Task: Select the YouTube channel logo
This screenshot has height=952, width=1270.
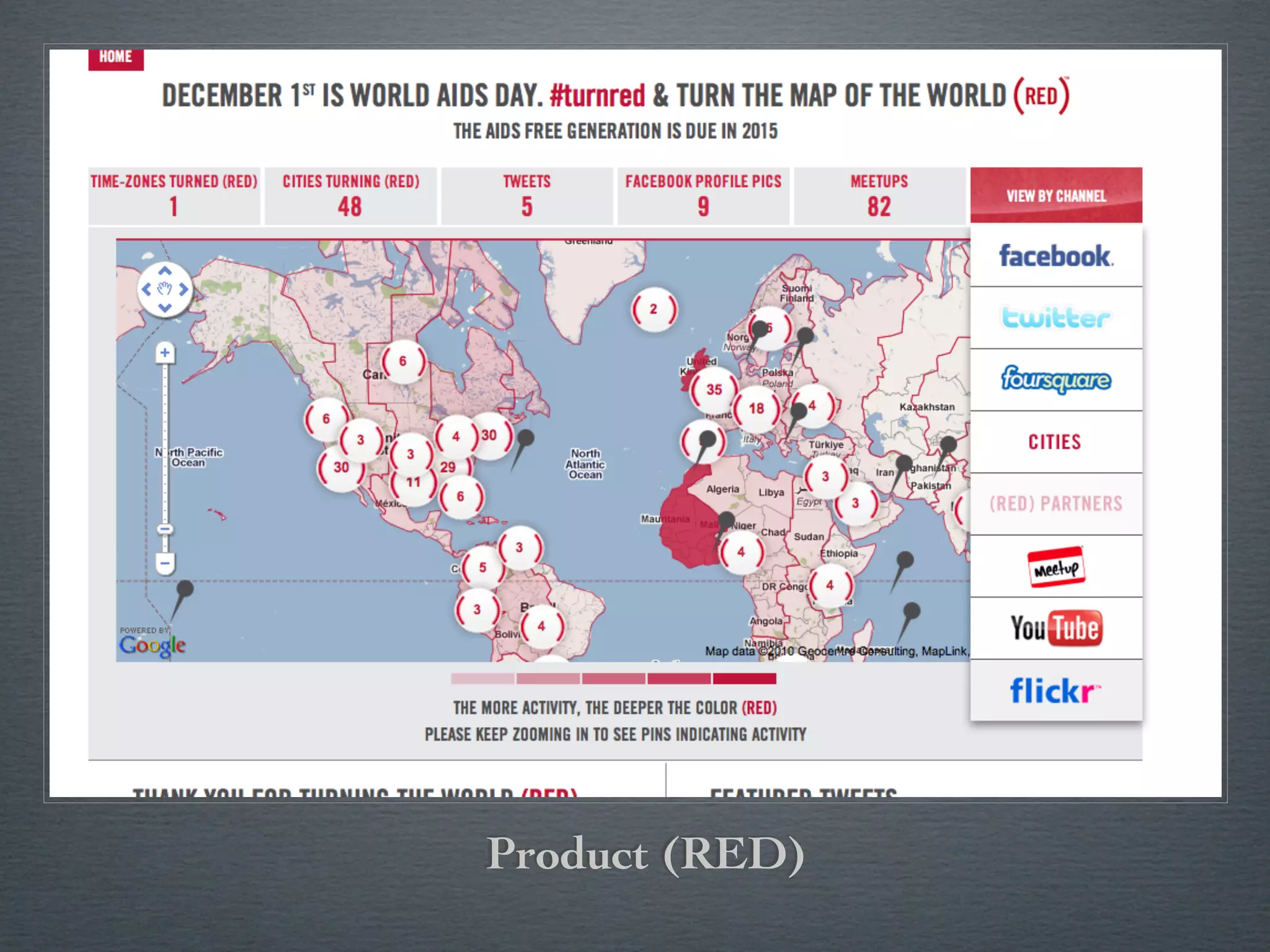Action: point(1055,628)
